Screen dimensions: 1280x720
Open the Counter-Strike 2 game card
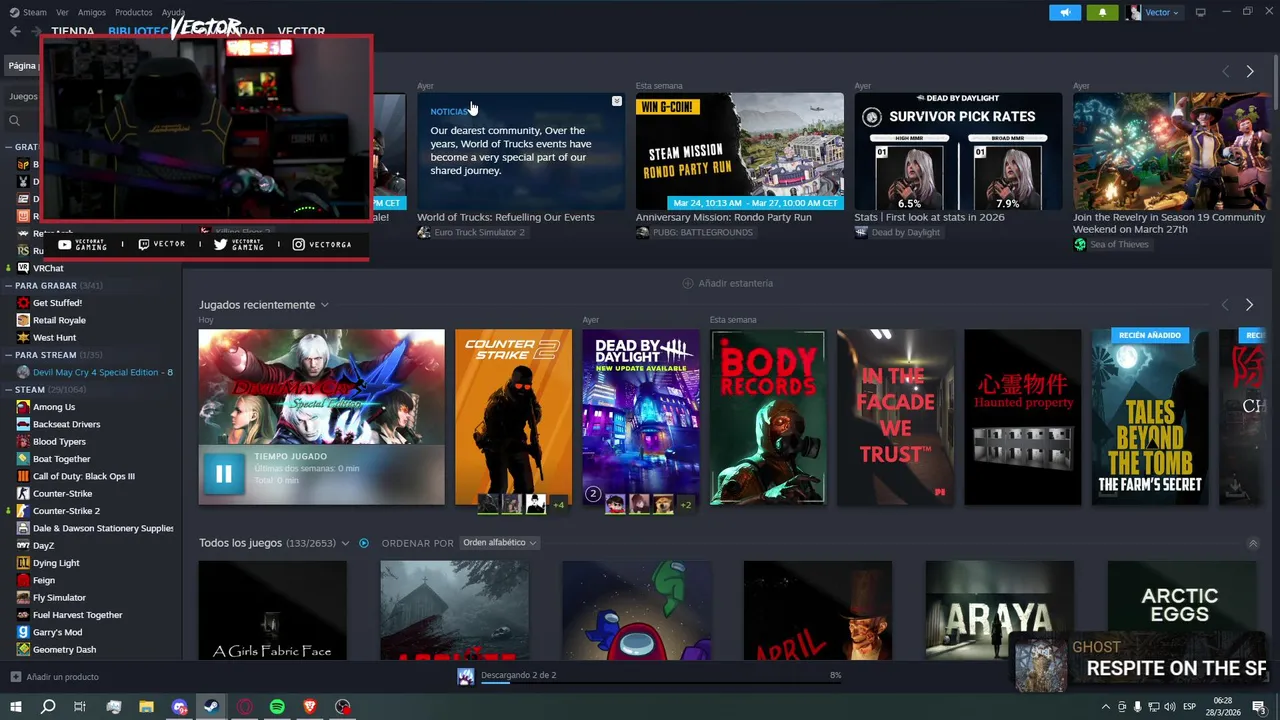coord(513,417)
